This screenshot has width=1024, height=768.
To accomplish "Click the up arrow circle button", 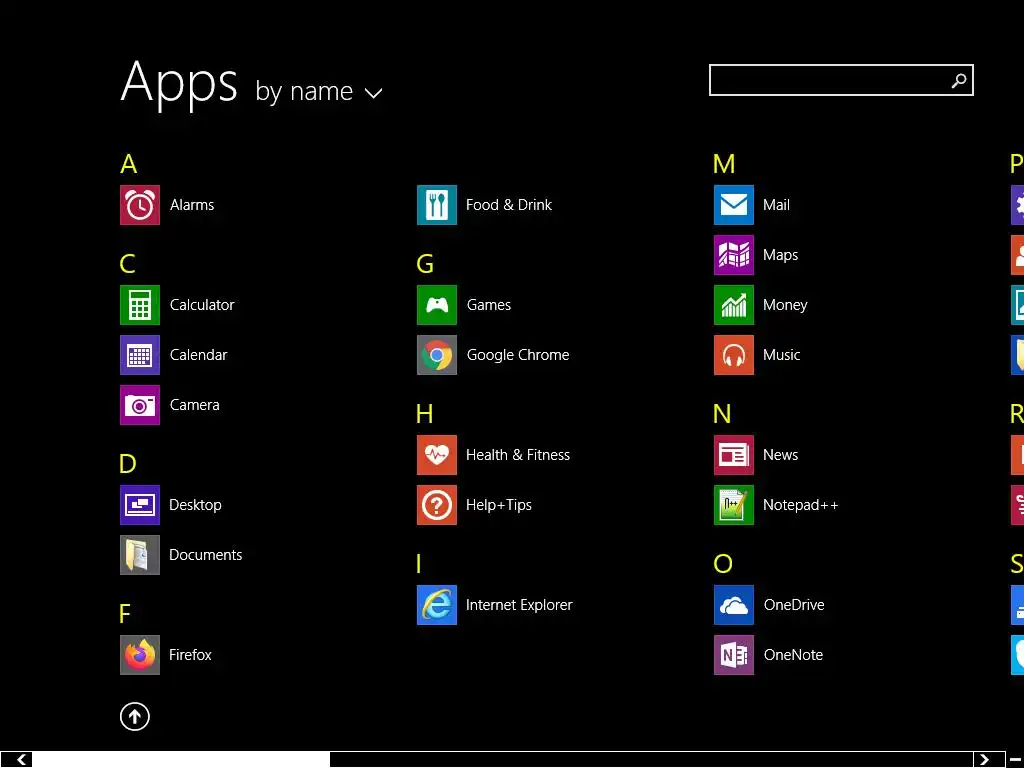I will tap(135, 716).
